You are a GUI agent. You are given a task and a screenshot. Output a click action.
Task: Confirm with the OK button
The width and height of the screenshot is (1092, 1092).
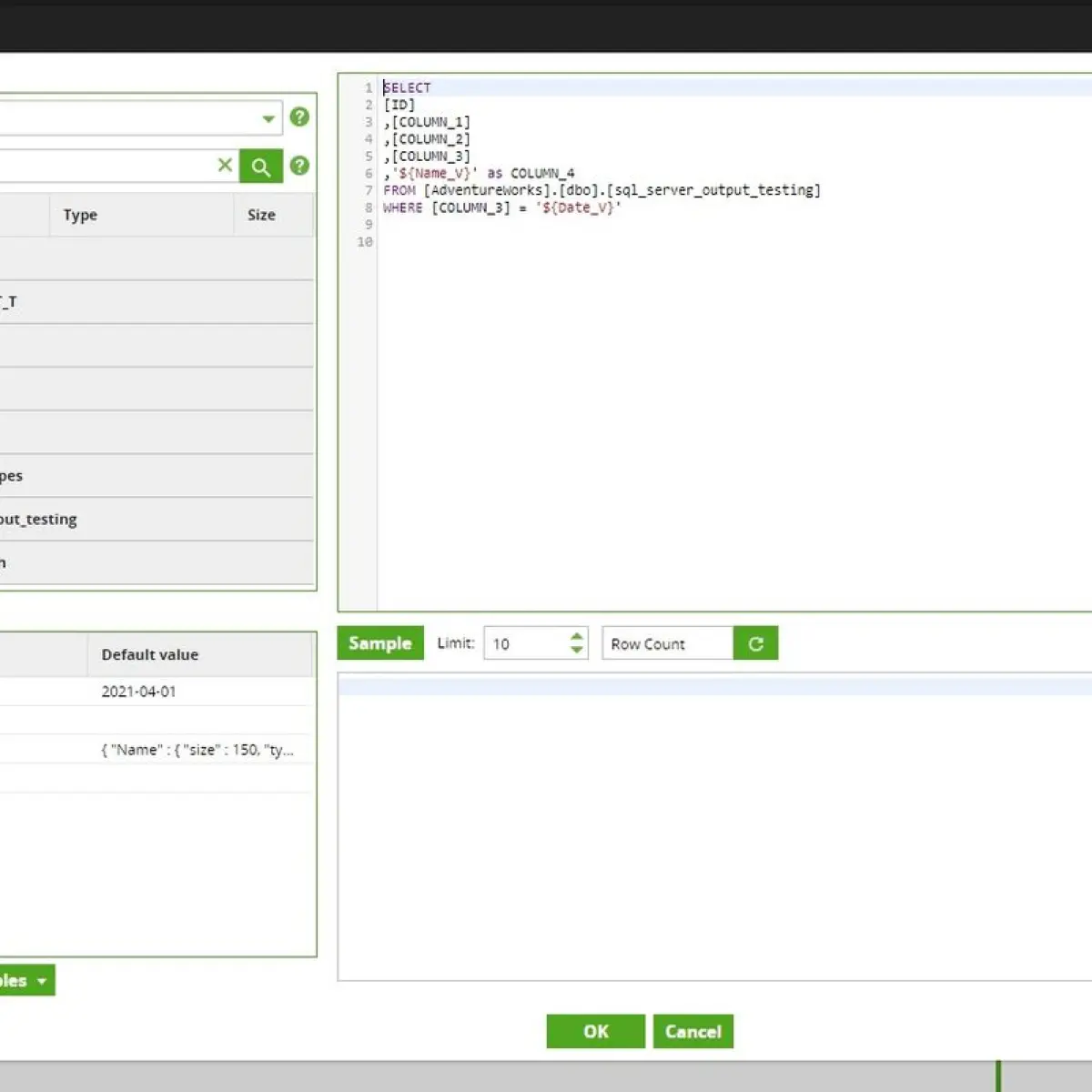coord(596,1031)
